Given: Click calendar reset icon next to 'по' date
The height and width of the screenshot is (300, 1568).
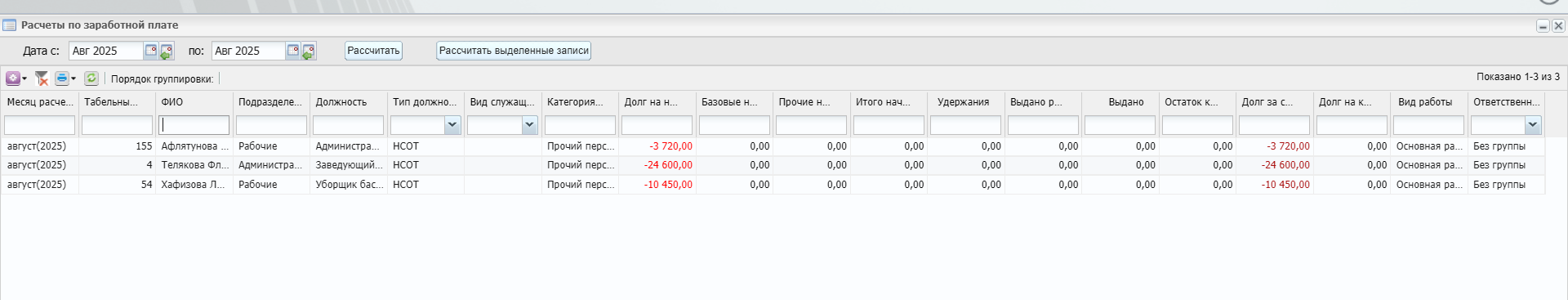Looking at the screenshot, I should (309, 51).
